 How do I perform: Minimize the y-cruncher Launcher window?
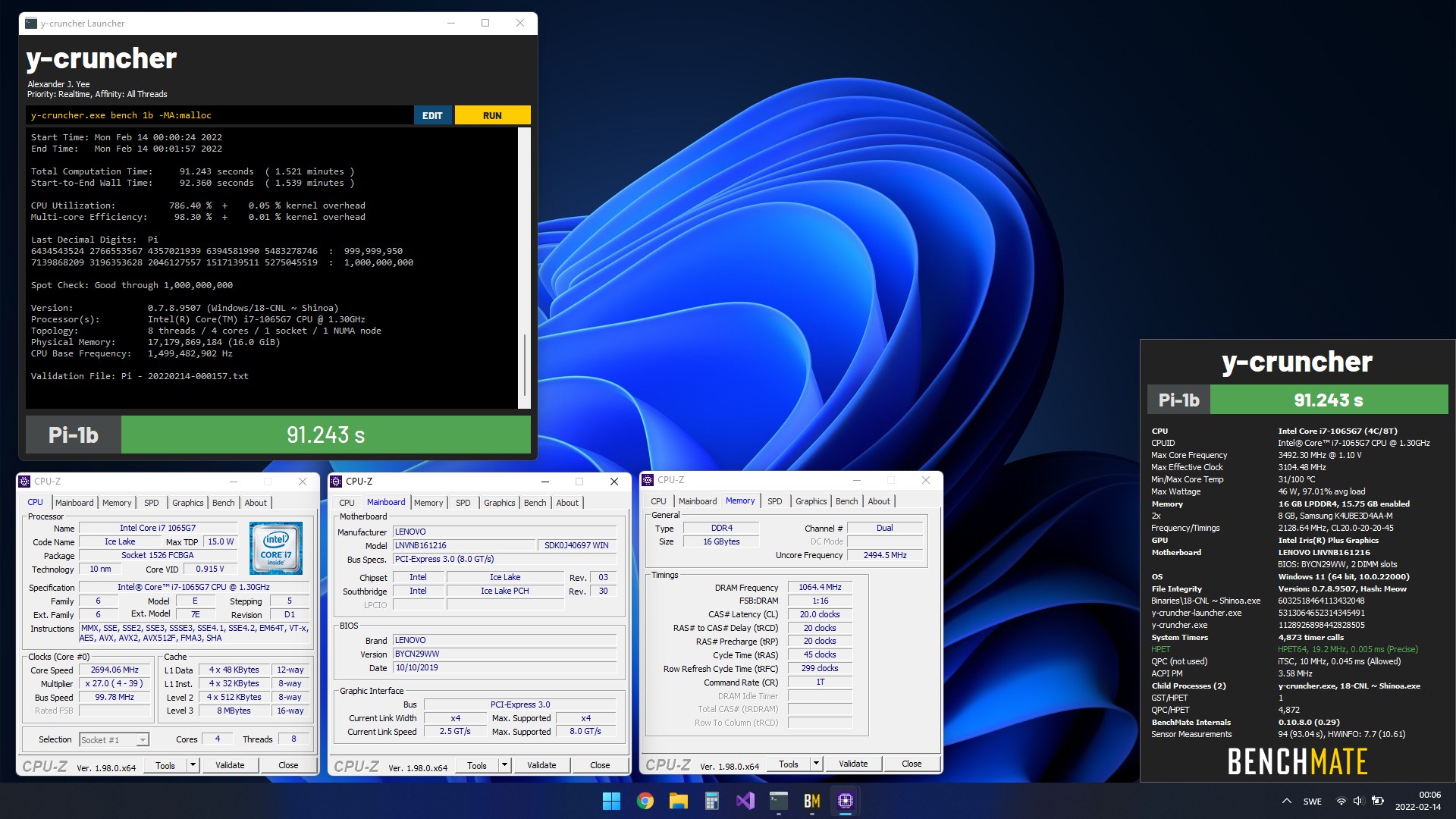coord(451,24)
